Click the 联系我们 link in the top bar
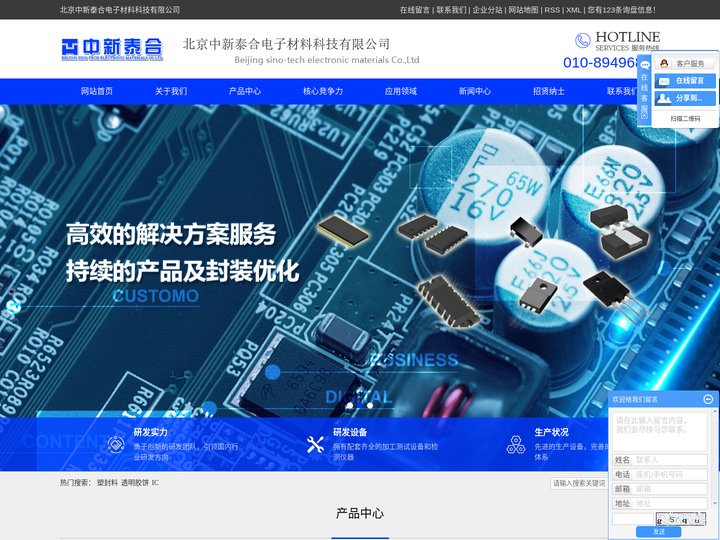Viewport: 720px width, 540px height. [451, 10]
